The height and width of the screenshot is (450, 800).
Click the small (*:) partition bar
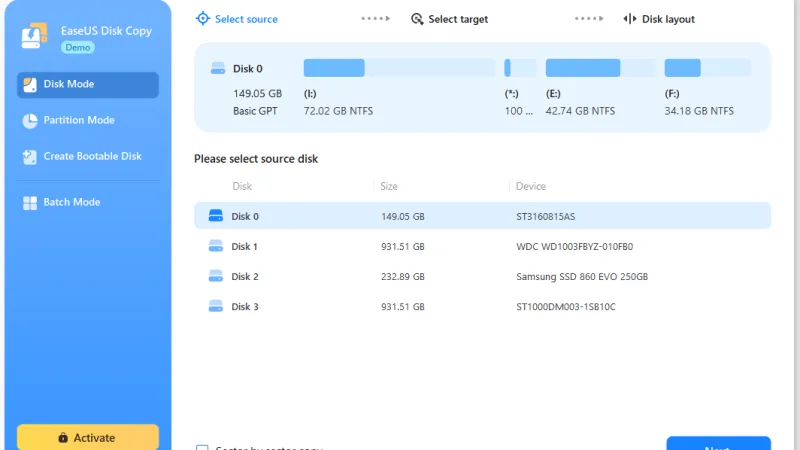pos(520,68)
